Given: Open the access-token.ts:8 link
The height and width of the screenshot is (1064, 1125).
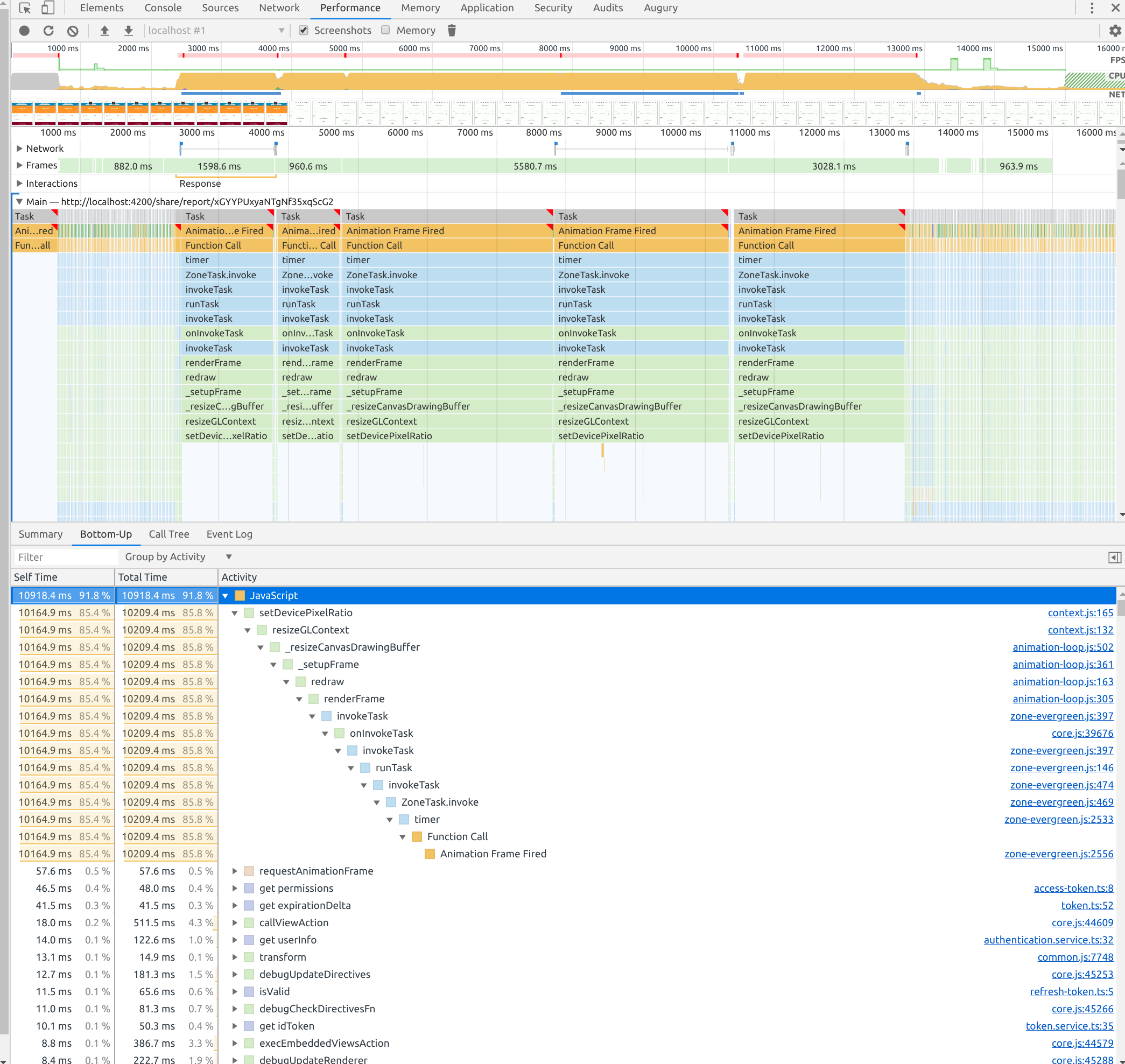Looking at the screenshot, I should [x=1073, y=889].
